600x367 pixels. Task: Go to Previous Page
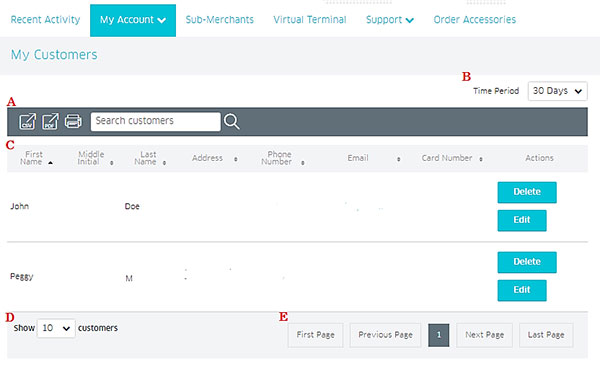pos(385,335)
